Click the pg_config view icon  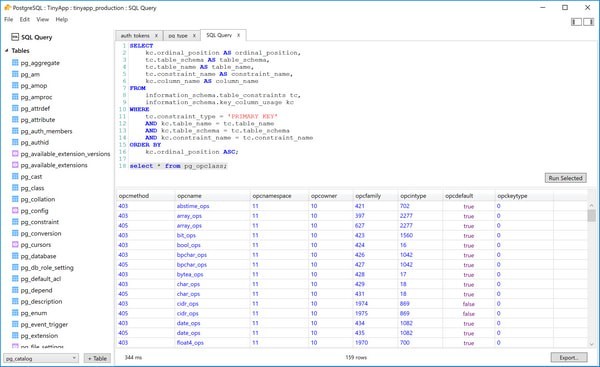(15, 210)
